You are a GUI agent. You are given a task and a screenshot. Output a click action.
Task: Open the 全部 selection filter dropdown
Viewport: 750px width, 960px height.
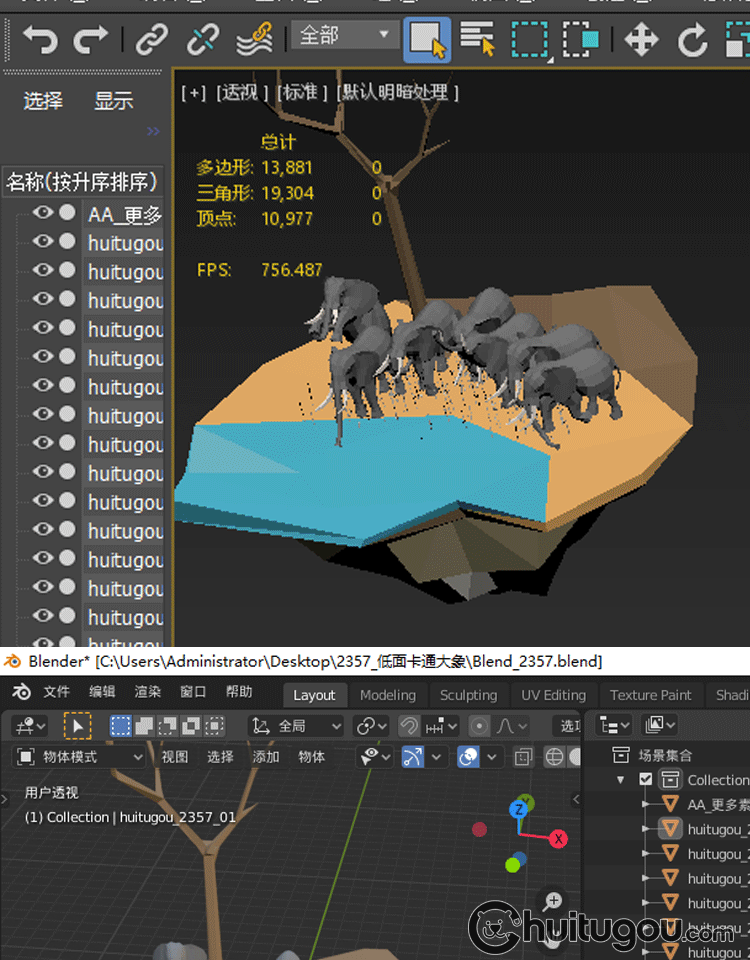pos(343,36)
